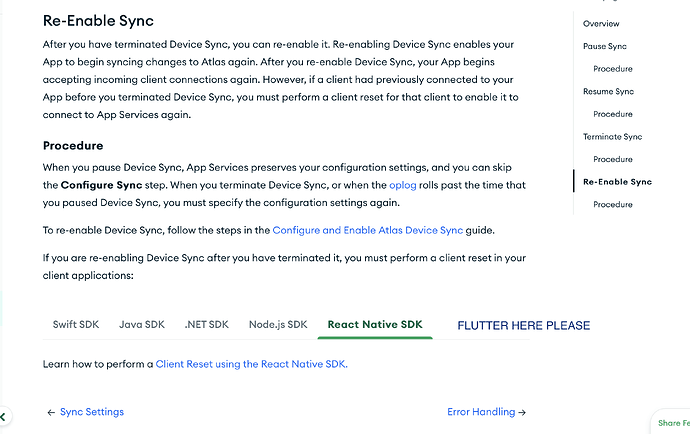Open the Node.js SDK tab
The image size is (690, 434).
[278, 324]
